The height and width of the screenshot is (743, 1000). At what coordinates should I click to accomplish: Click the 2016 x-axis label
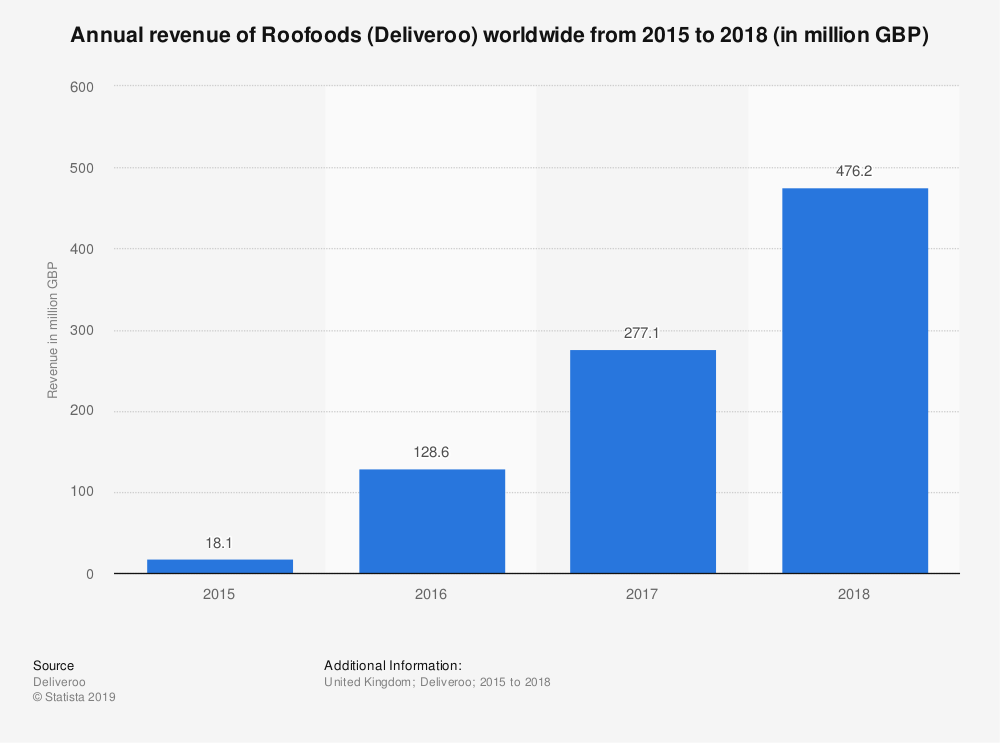(431, 594)
